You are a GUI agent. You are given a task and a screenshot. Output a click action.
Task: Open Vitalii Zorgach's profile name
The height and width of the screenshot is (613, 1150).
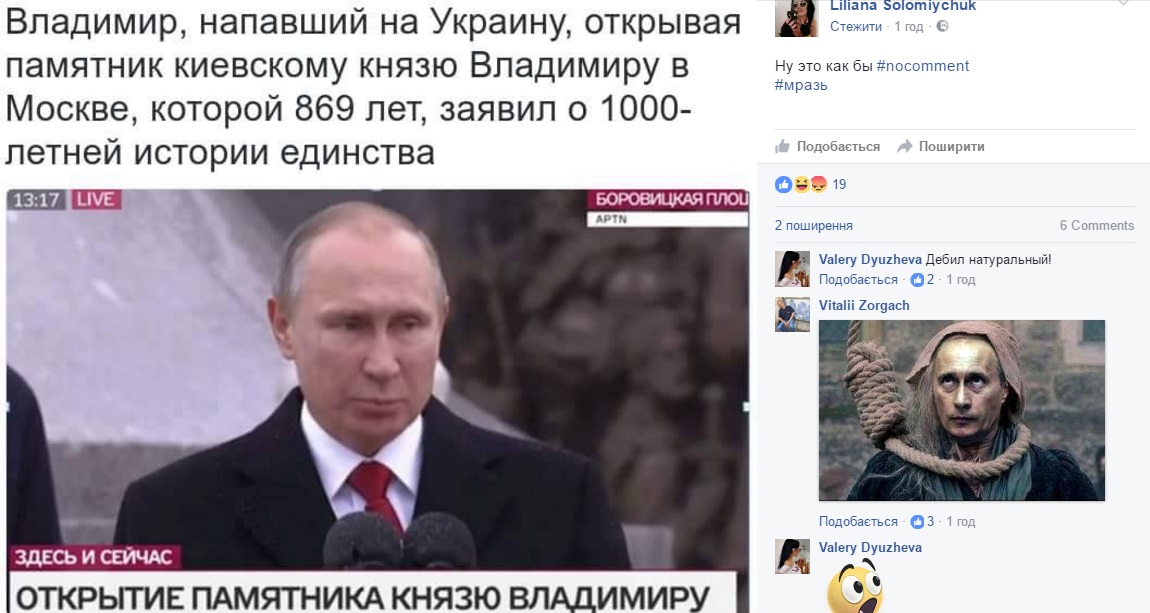(864, 306)
